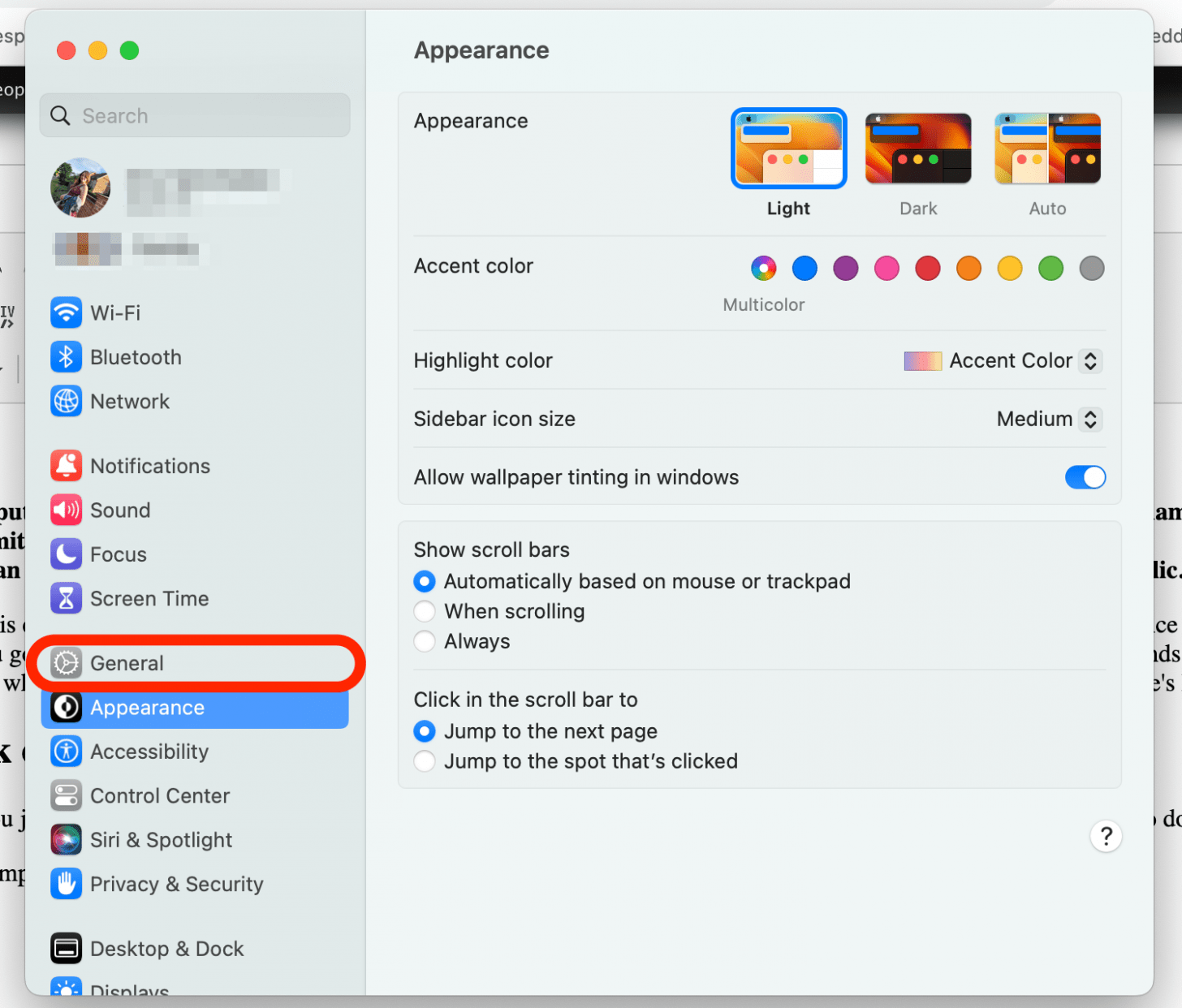Select 'Always' show scroll bars option
1182x1008 pixels.
[425, 641]
